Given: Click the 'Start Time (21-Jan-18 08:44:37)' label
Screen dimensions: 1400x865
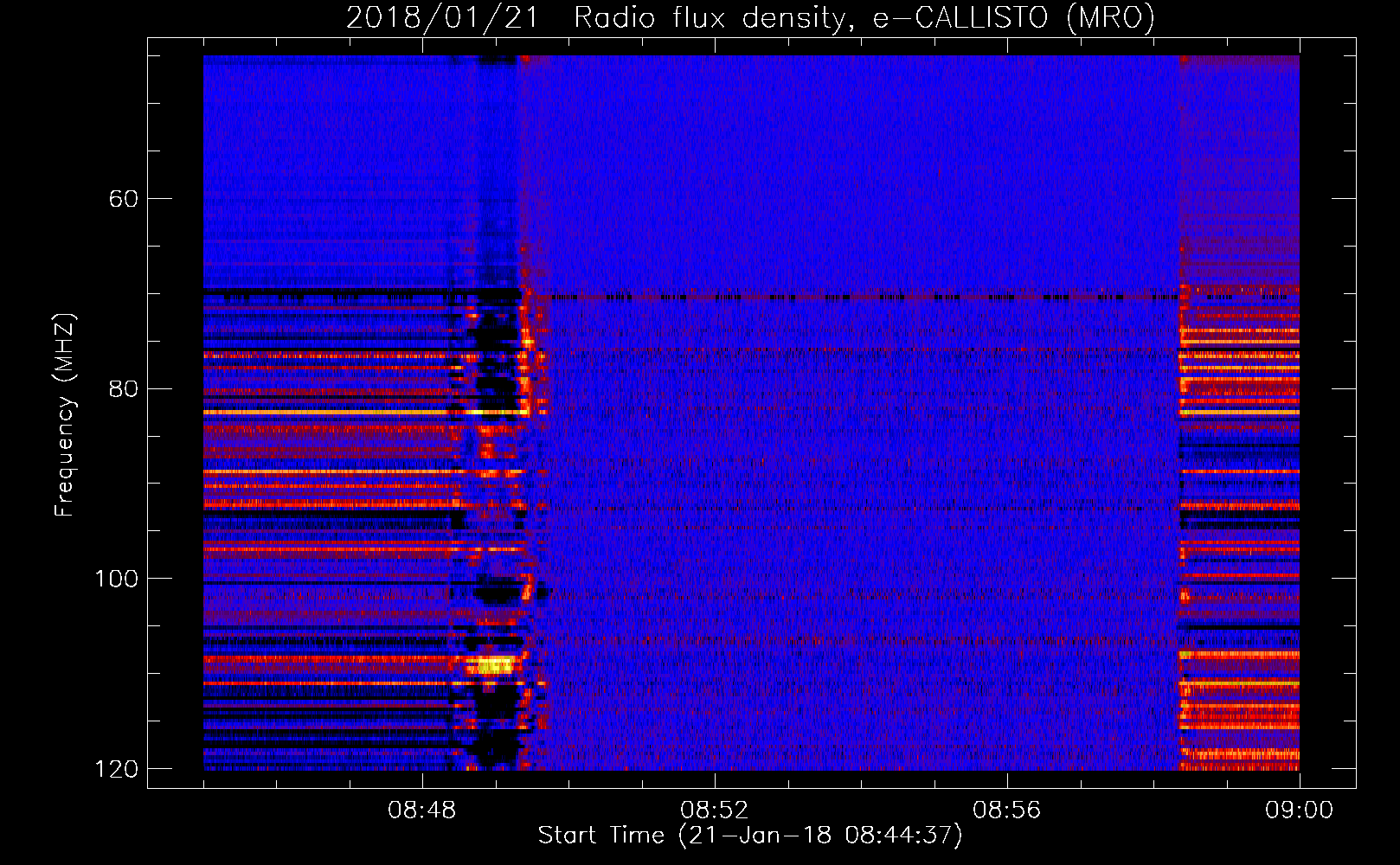Looking at the screenshot, I should (x=750, y=836).
